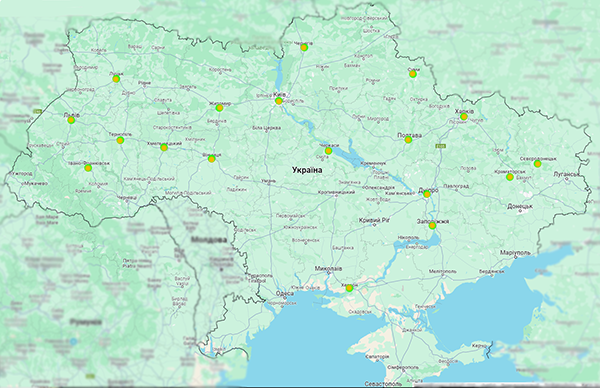The width and height of the screenshot is (600, 388).
Task: Select the Кам'янець-Подільський city label
Action: tap(149, 179)
